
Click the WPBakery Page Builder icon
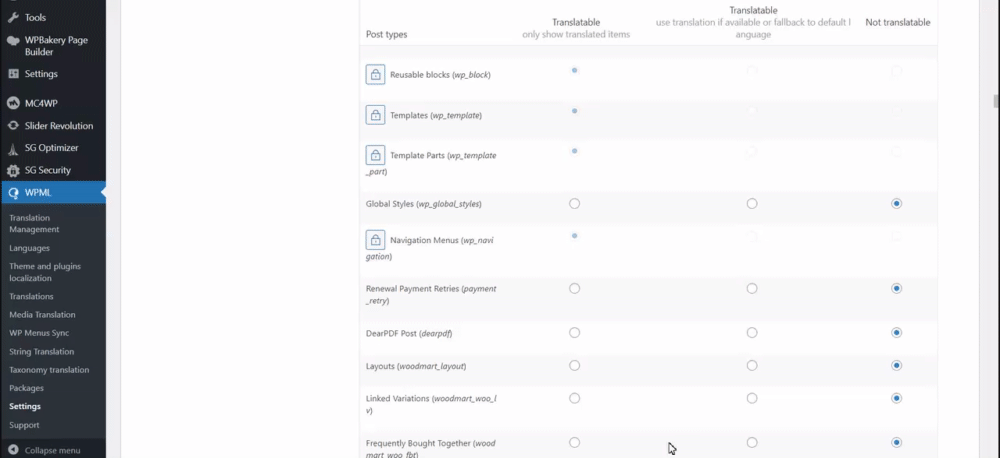point(13,41)
